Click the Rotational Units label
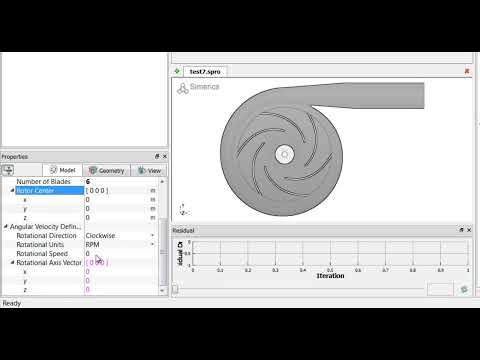 (40, 244)
